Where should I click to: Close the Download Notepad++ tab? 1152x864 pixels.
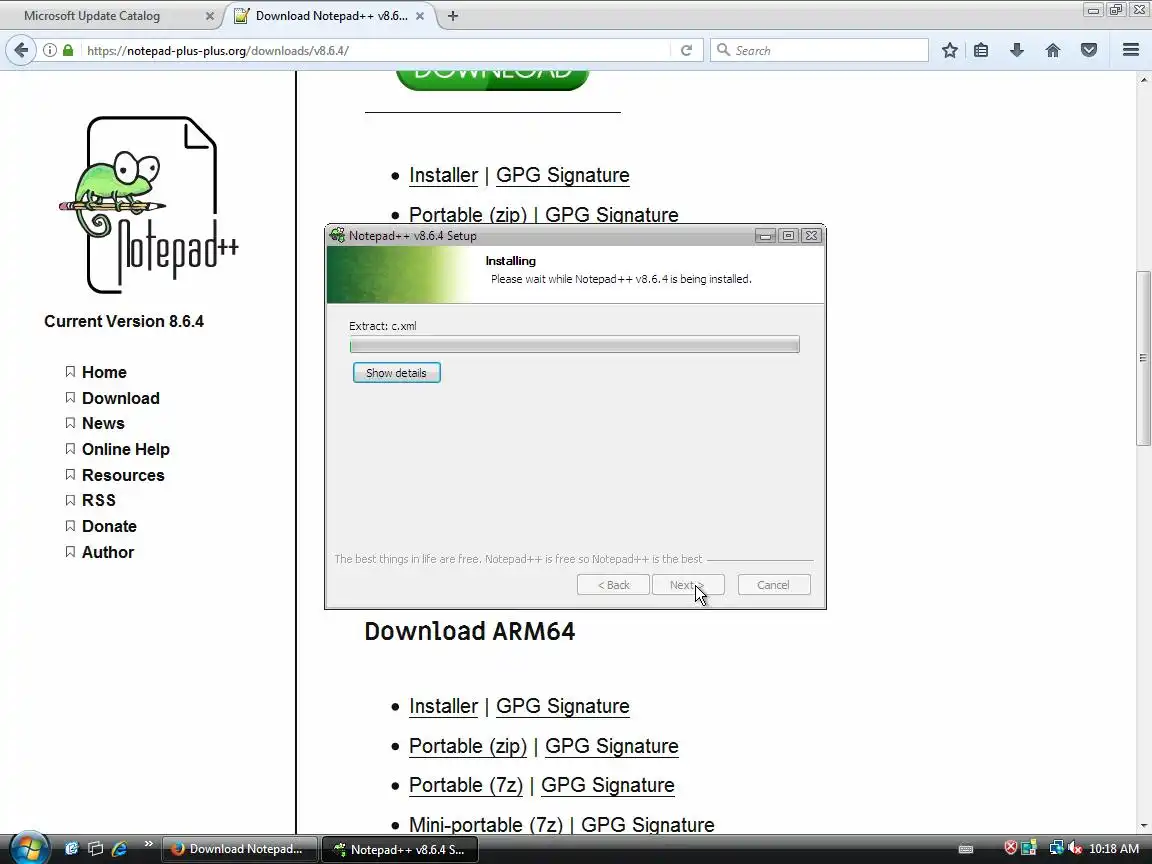pyautogui.click(x=420, y=15)
